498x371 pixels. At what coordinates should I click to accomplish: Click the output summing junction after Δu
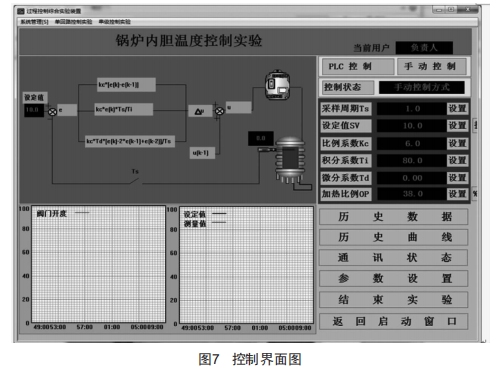(x=219, y=111)
